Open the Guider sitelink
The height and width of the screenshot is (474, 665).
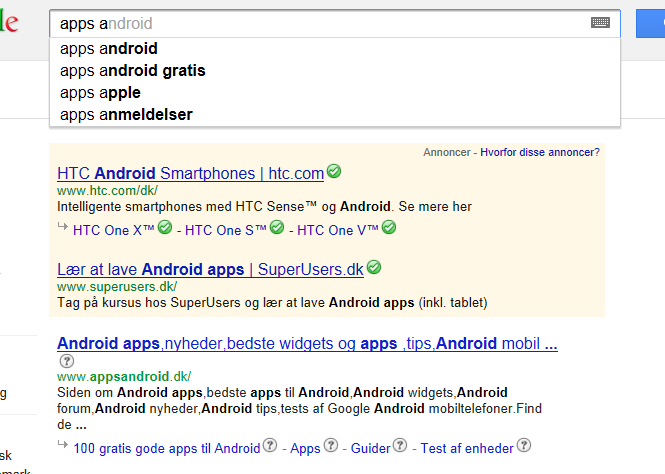pyautogui.click(x=370, y=448)
